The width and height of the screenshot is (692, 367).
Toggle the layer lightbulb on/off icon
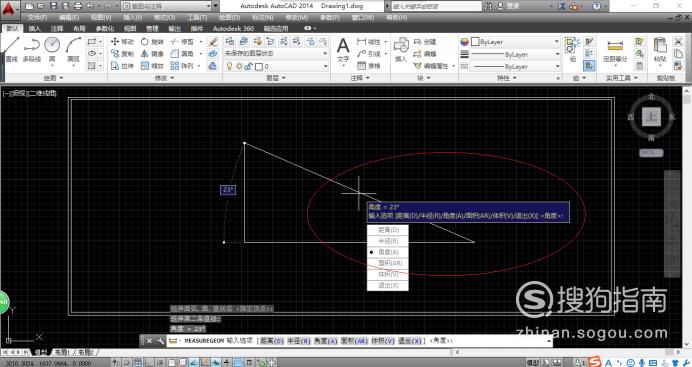click(x=229, y=66)
